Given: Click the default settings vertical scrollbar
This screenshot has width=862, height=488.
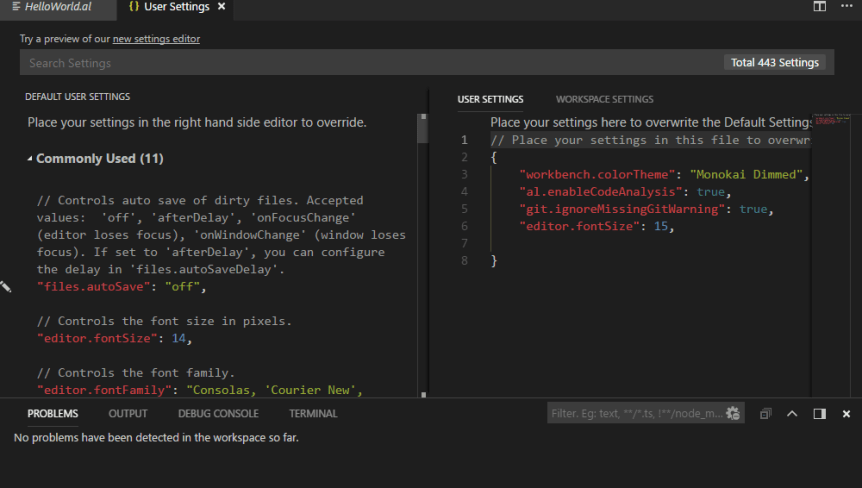Looking at the screenshot, I should (x=422, y=128).
